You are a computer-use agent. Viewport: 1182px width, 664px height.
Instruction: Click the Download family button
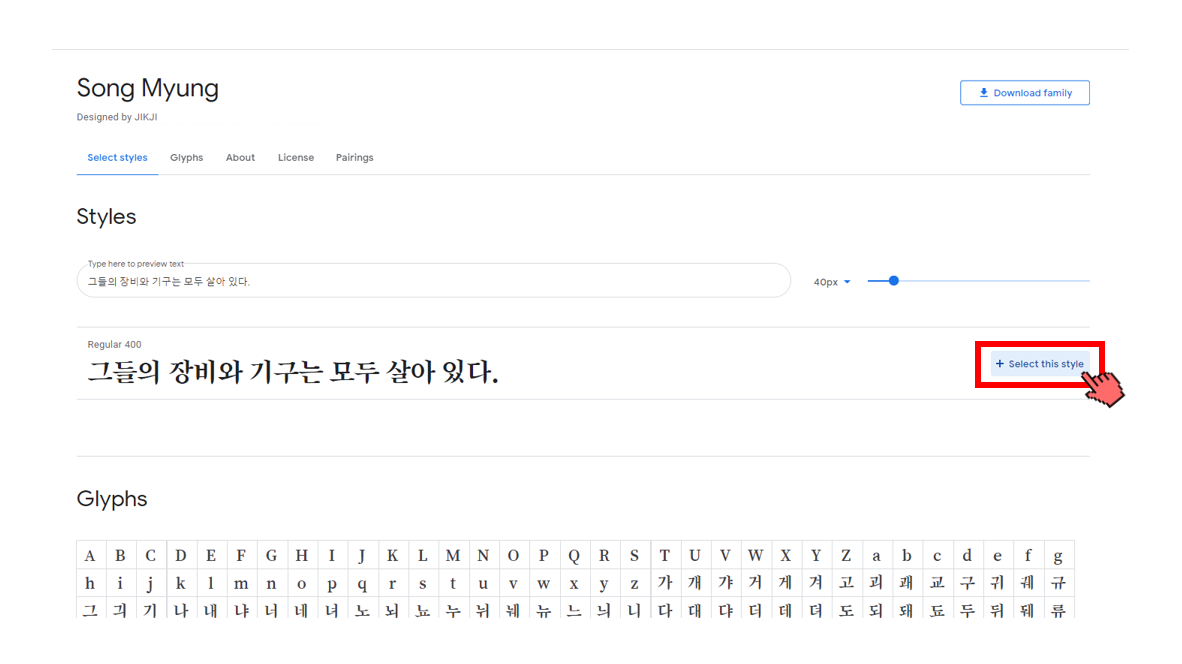(1024, 93)
